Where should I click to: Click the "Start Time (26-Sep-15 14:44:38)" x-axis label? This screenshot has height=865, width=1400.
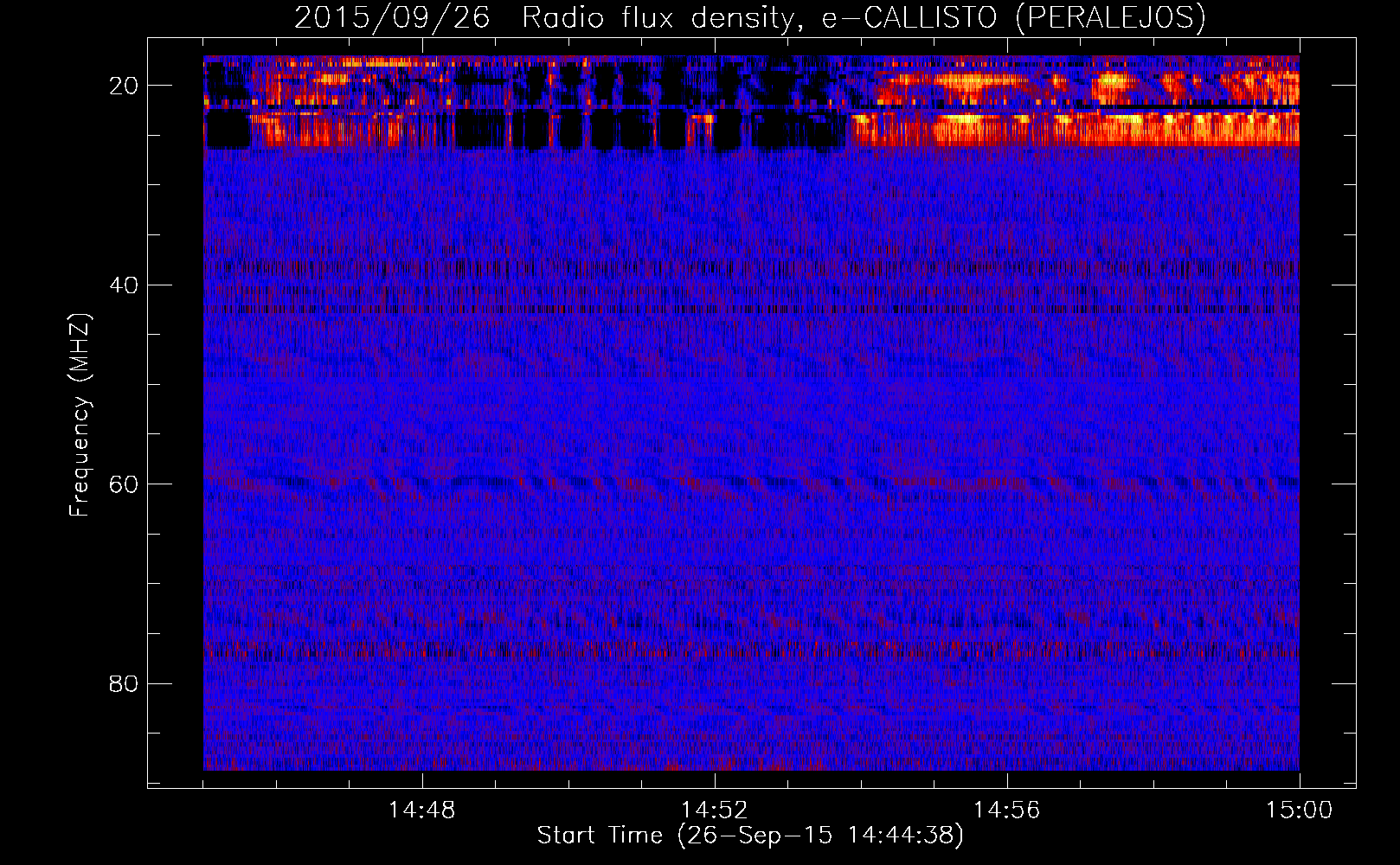750,836
